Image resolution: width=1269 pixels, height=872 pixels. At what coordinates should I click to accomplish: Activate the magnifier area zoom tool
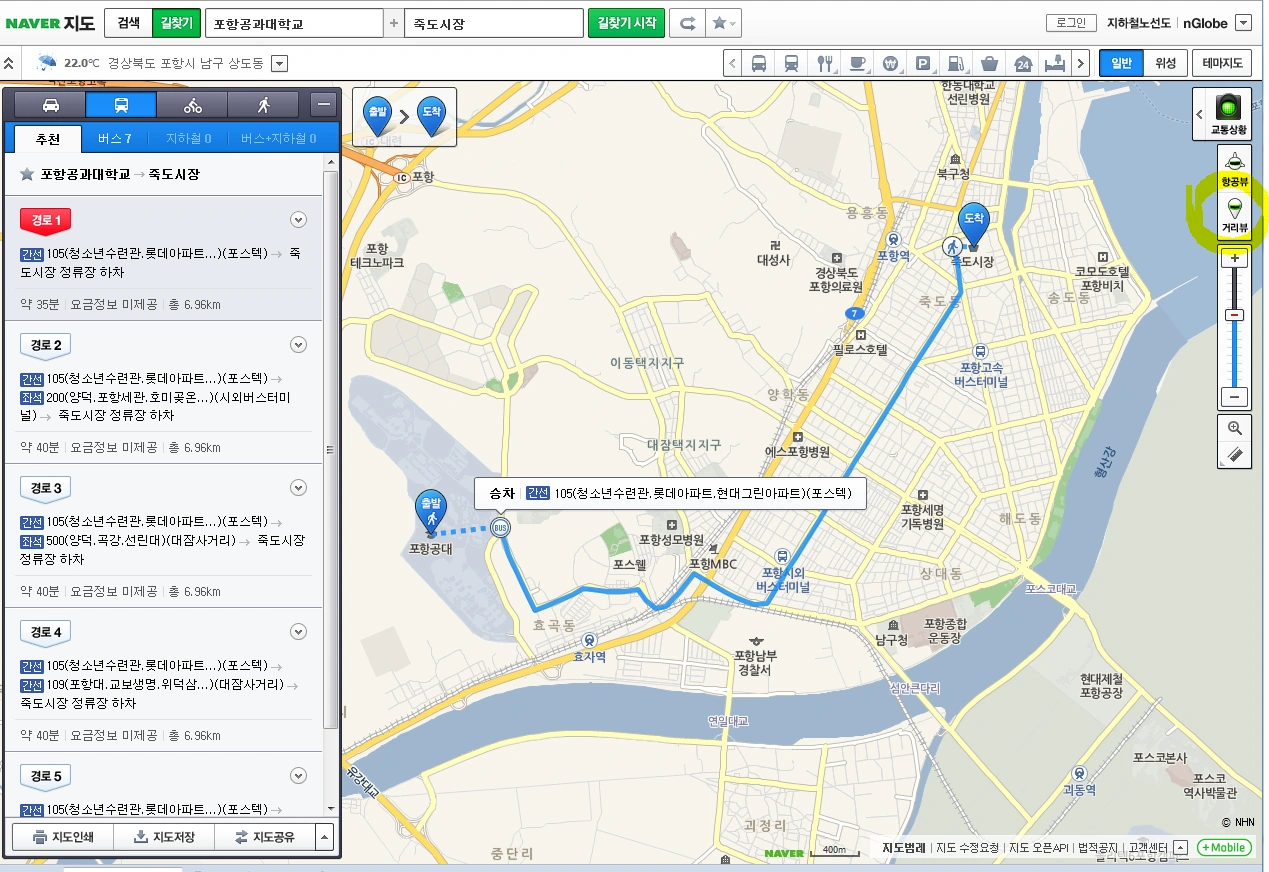[1235, 428]
